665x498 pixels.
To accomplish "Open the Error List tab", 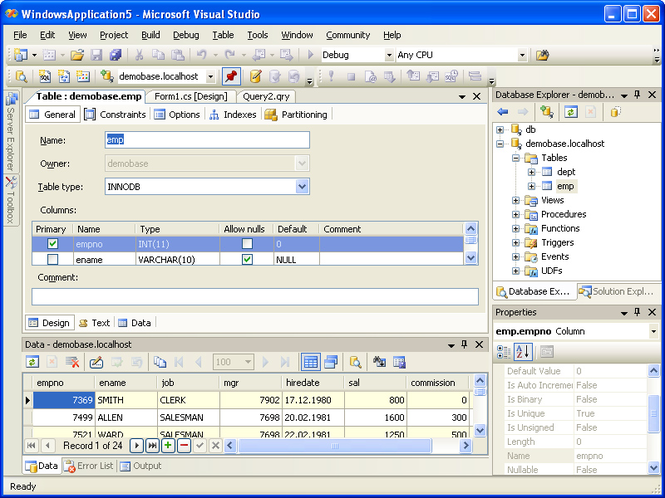I will pos(89,466).
